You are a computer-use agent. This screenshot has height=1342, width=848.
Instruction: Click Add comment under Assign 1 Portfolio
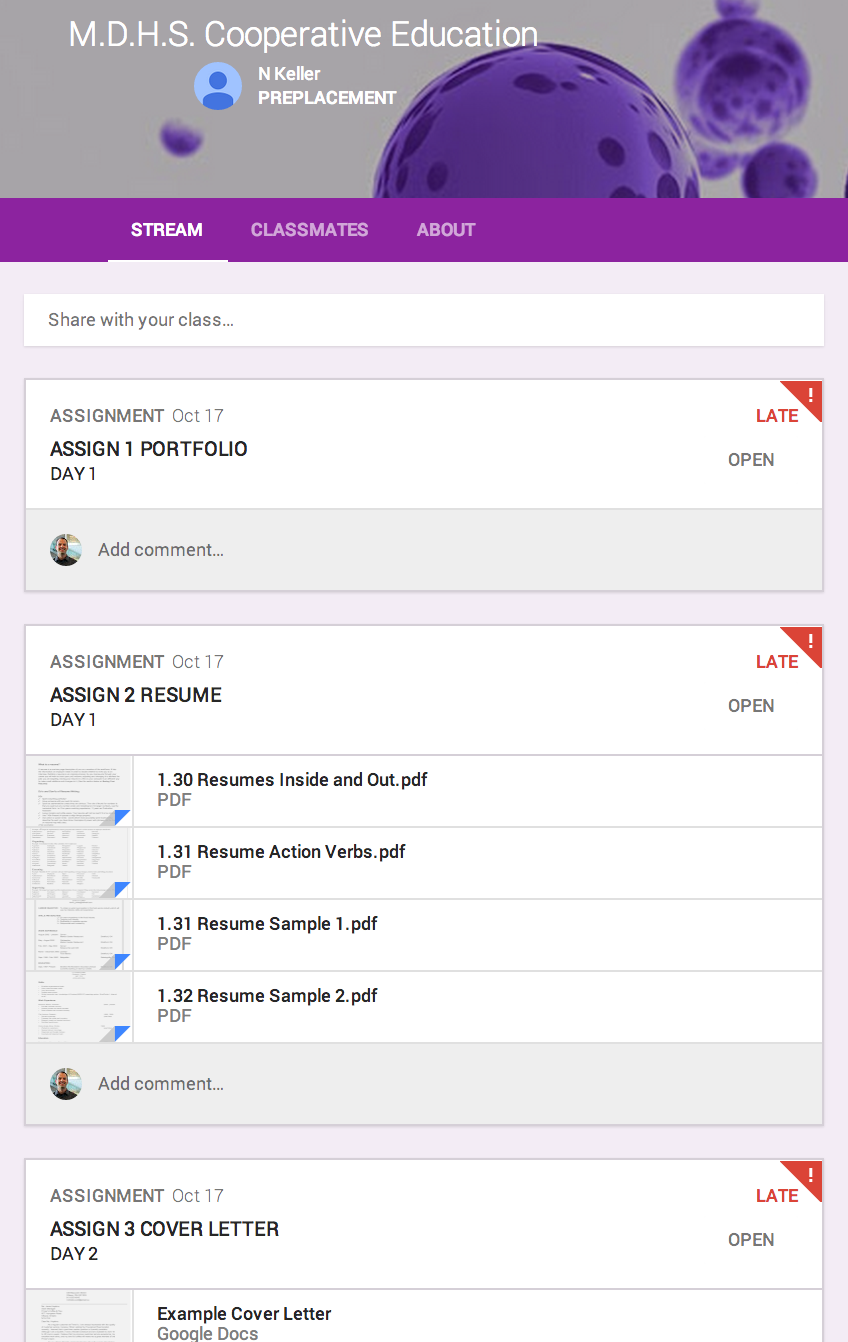(x=160, y=550)
